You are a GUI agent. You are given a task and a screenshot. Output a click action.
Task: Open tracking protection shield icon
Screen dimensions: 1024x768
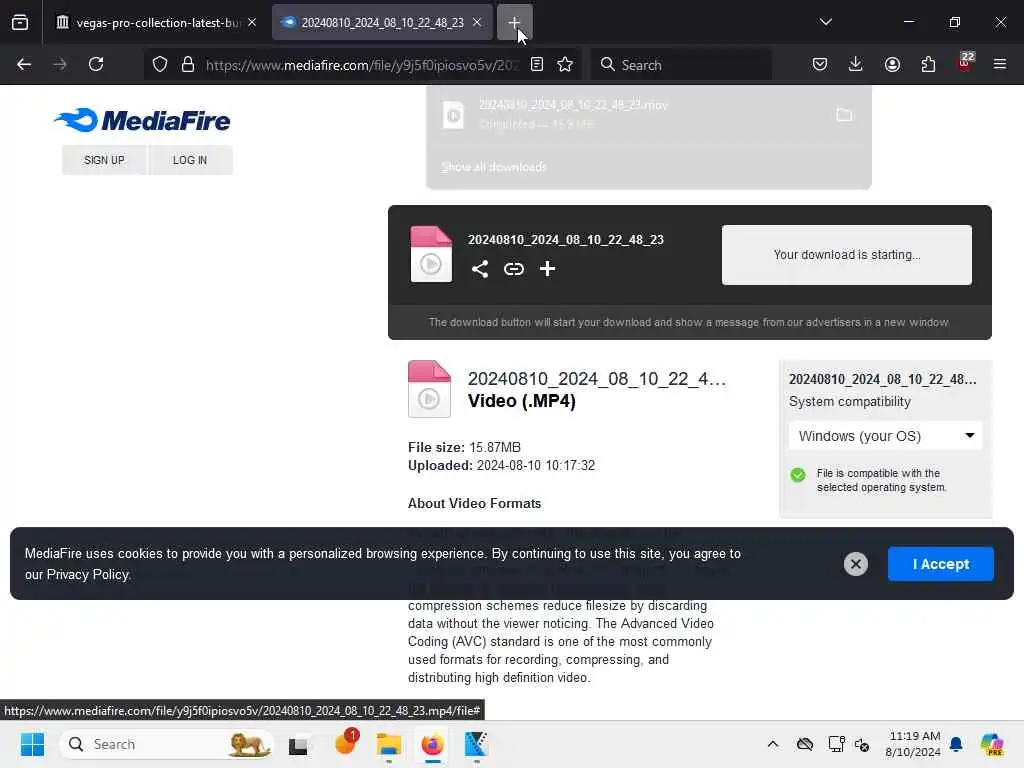tap(160, 65)
